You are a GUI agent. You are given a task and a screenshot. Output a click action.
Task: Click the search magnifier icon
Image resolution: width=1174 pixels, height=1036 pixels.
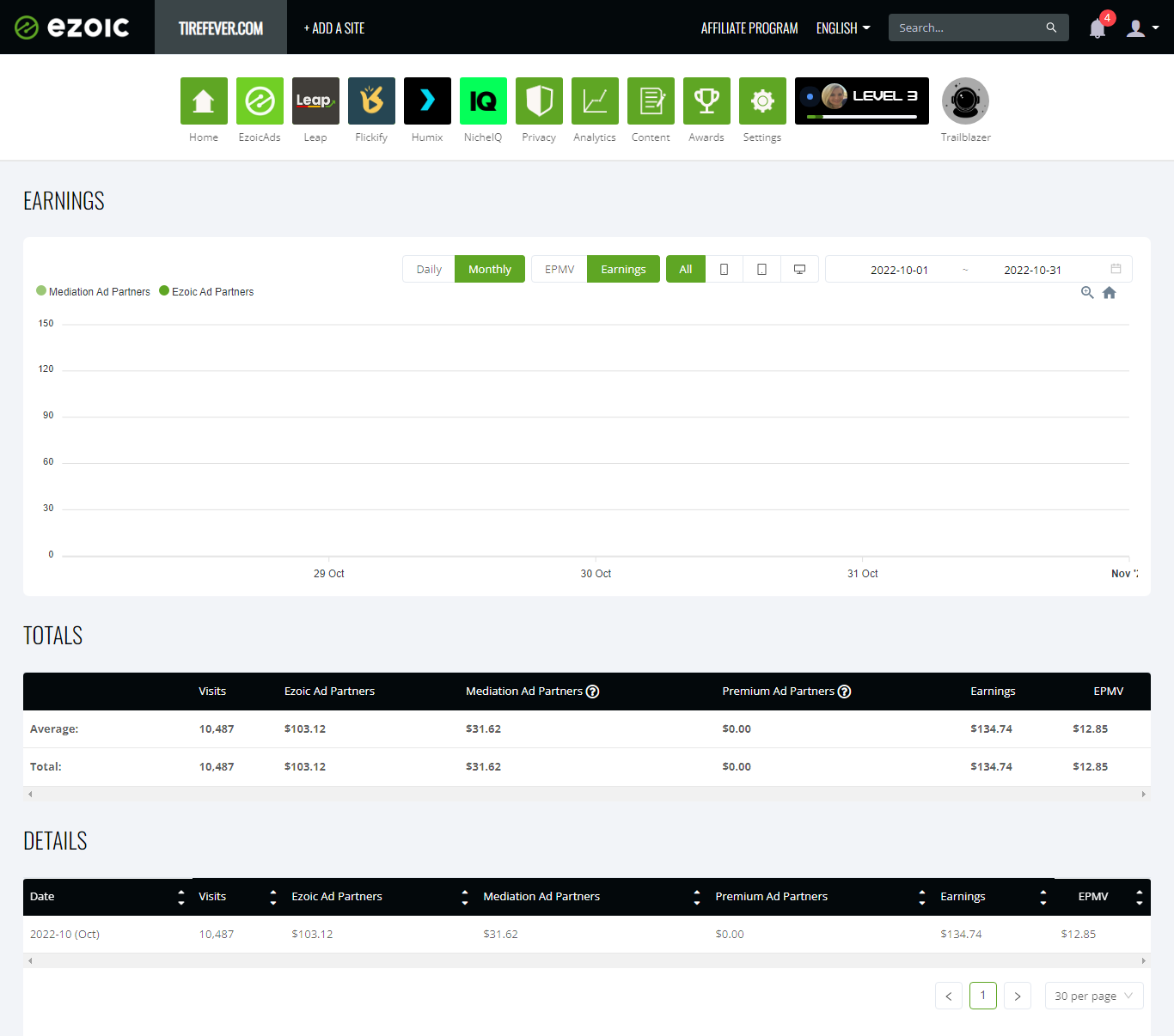(1051, 27)
